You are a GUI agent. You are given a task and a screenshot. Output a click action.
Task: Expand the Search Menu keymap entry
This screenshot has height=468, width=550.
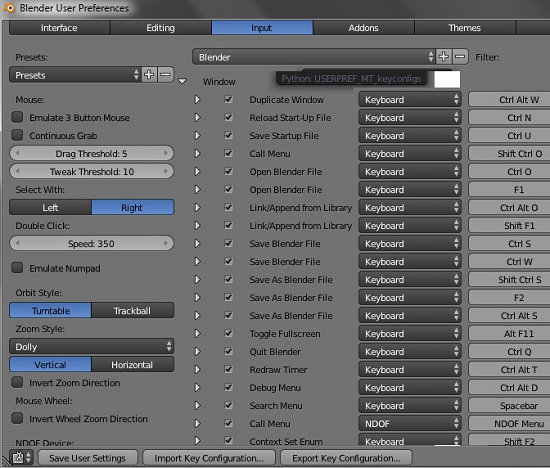[x=197, y=406]
